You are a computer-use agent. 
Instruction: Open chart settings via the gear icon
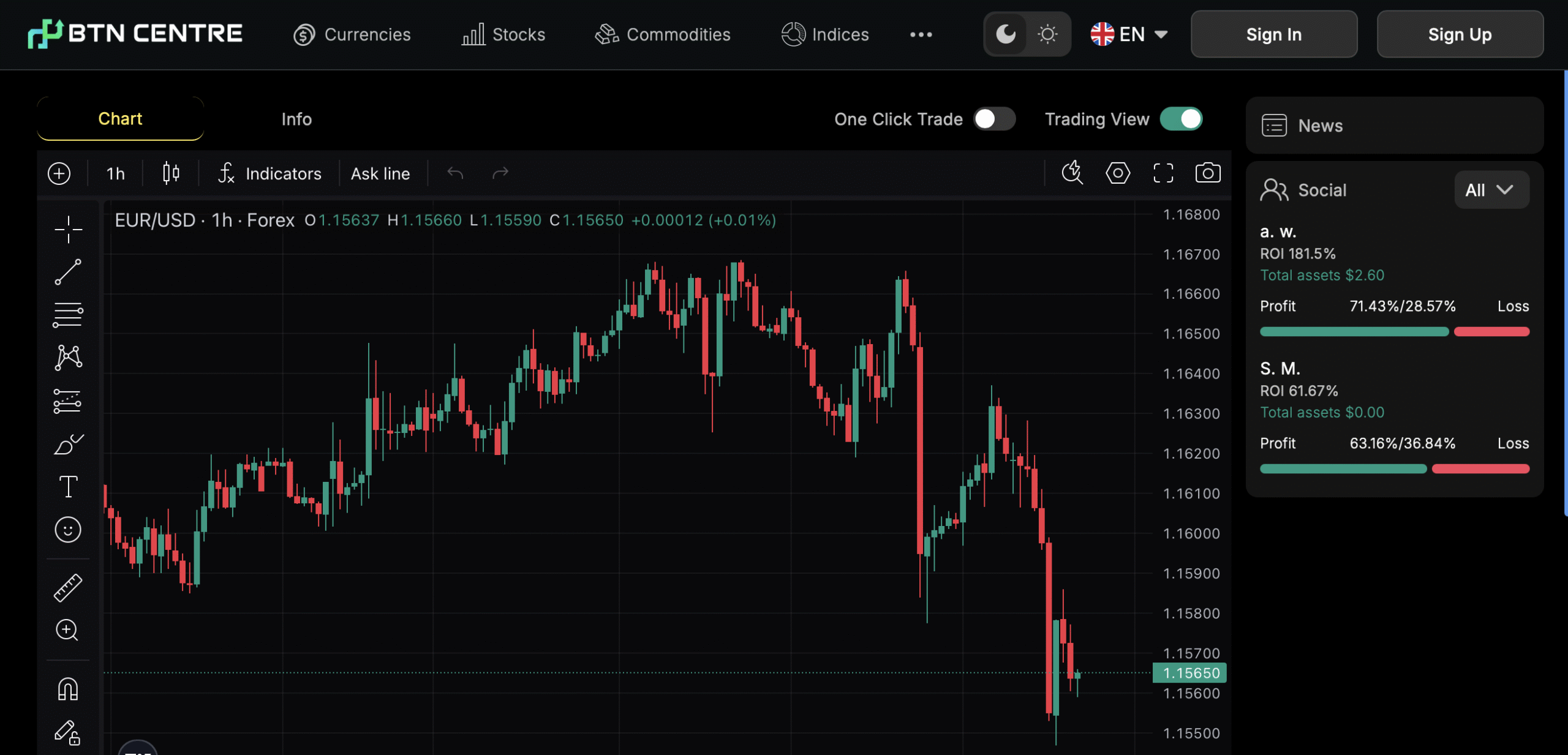(1117, 173)
